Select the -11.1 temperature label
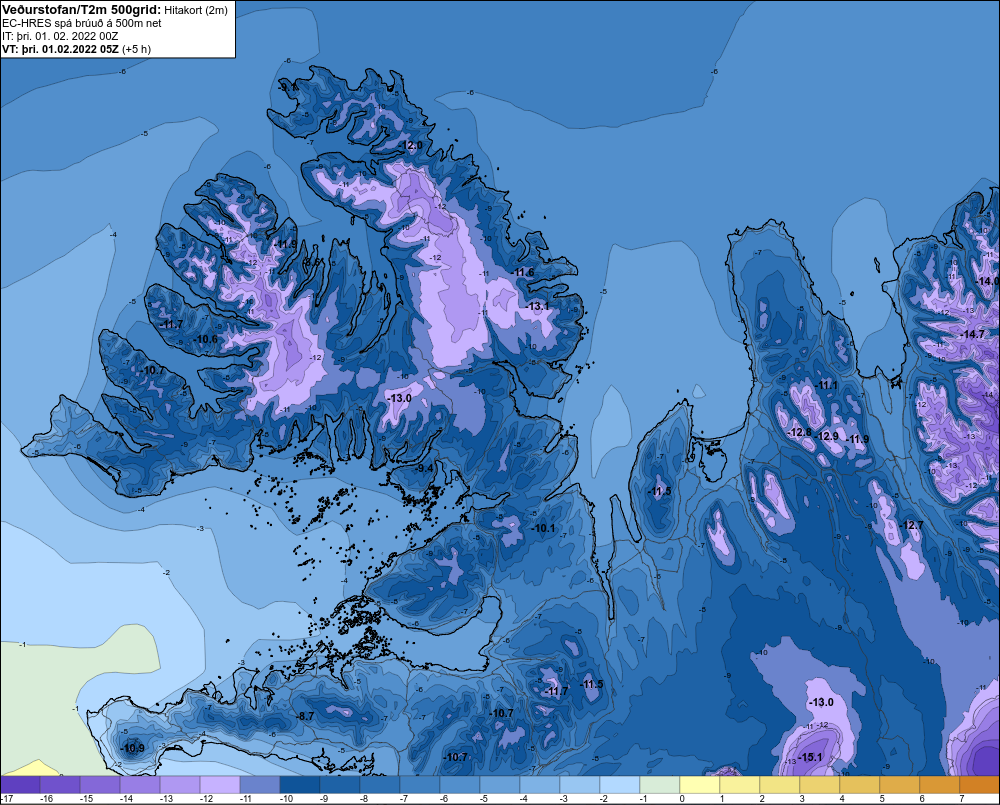This screenshot has width=1000, height=805. click(x=827, y=385)
